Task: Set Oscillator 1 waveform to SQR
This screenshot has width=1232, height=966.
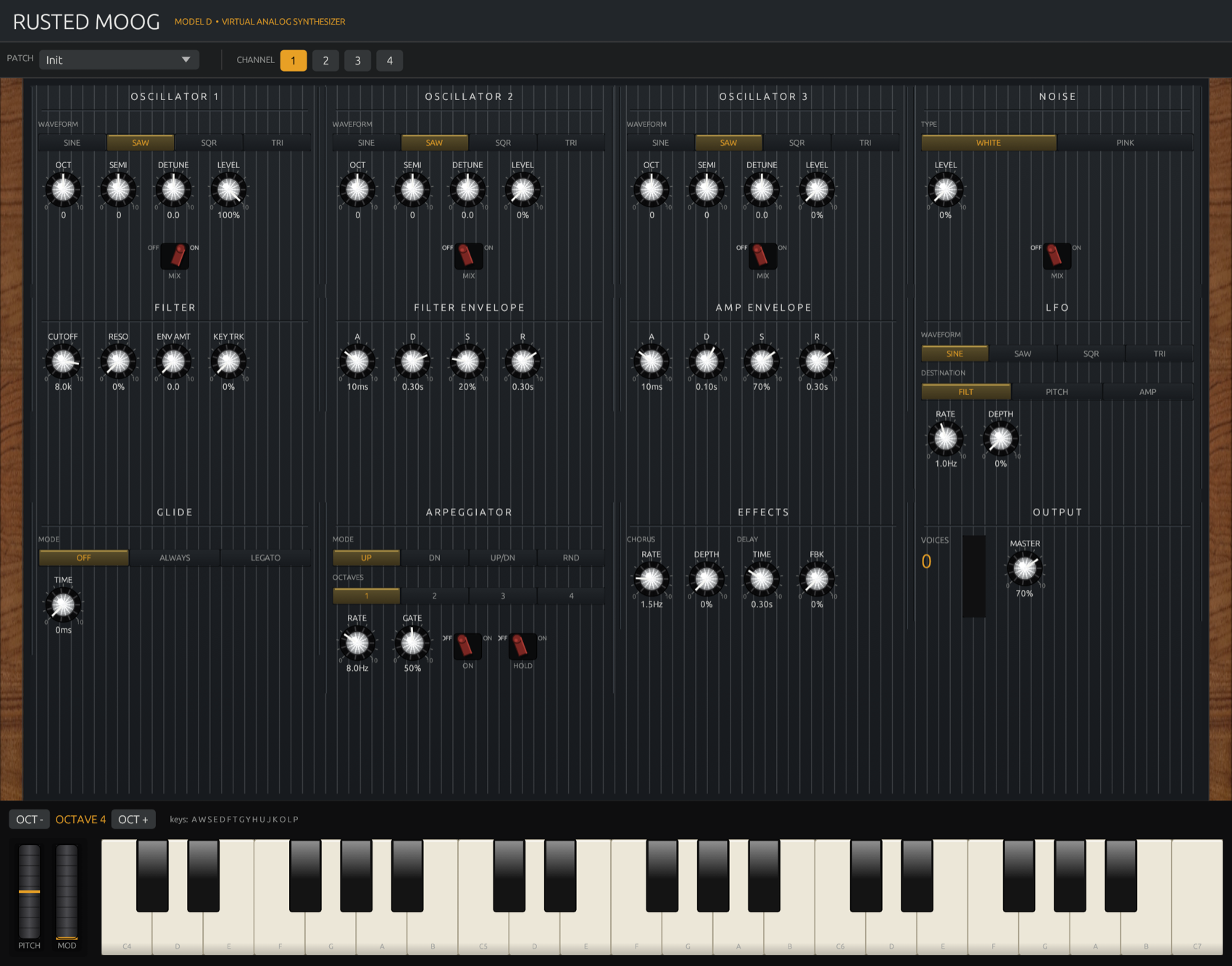Action: 209,143
